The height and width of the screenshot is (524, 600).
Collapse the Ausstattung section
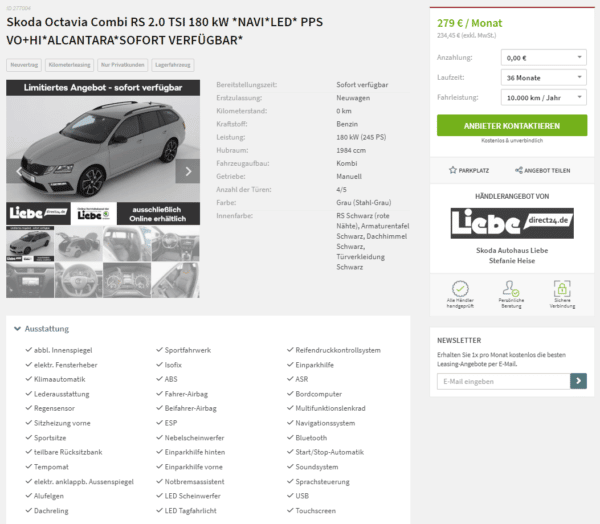coord(41,328)
